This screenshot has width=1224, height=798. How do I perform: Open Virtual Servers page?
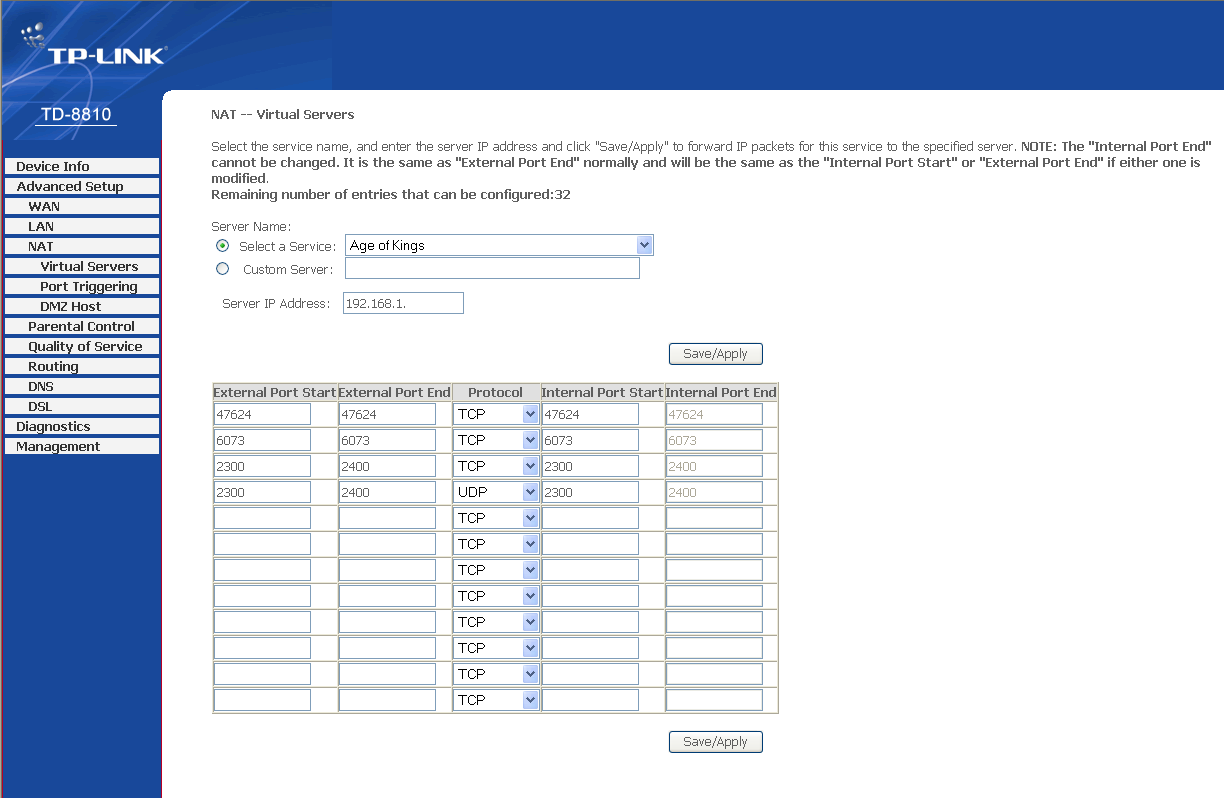tap(82, 266)
